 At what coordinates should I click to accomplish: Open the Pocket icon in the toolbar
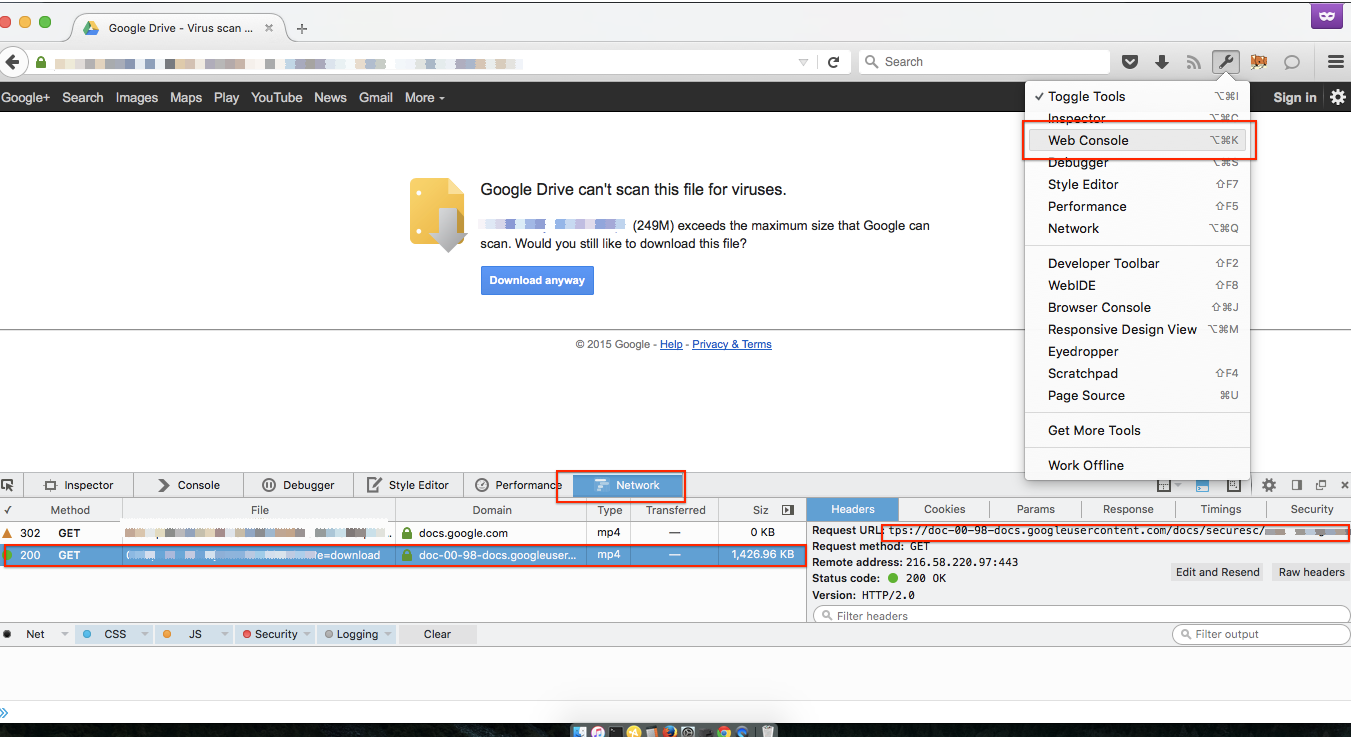pyautogui.click(x=1130, y=62)
